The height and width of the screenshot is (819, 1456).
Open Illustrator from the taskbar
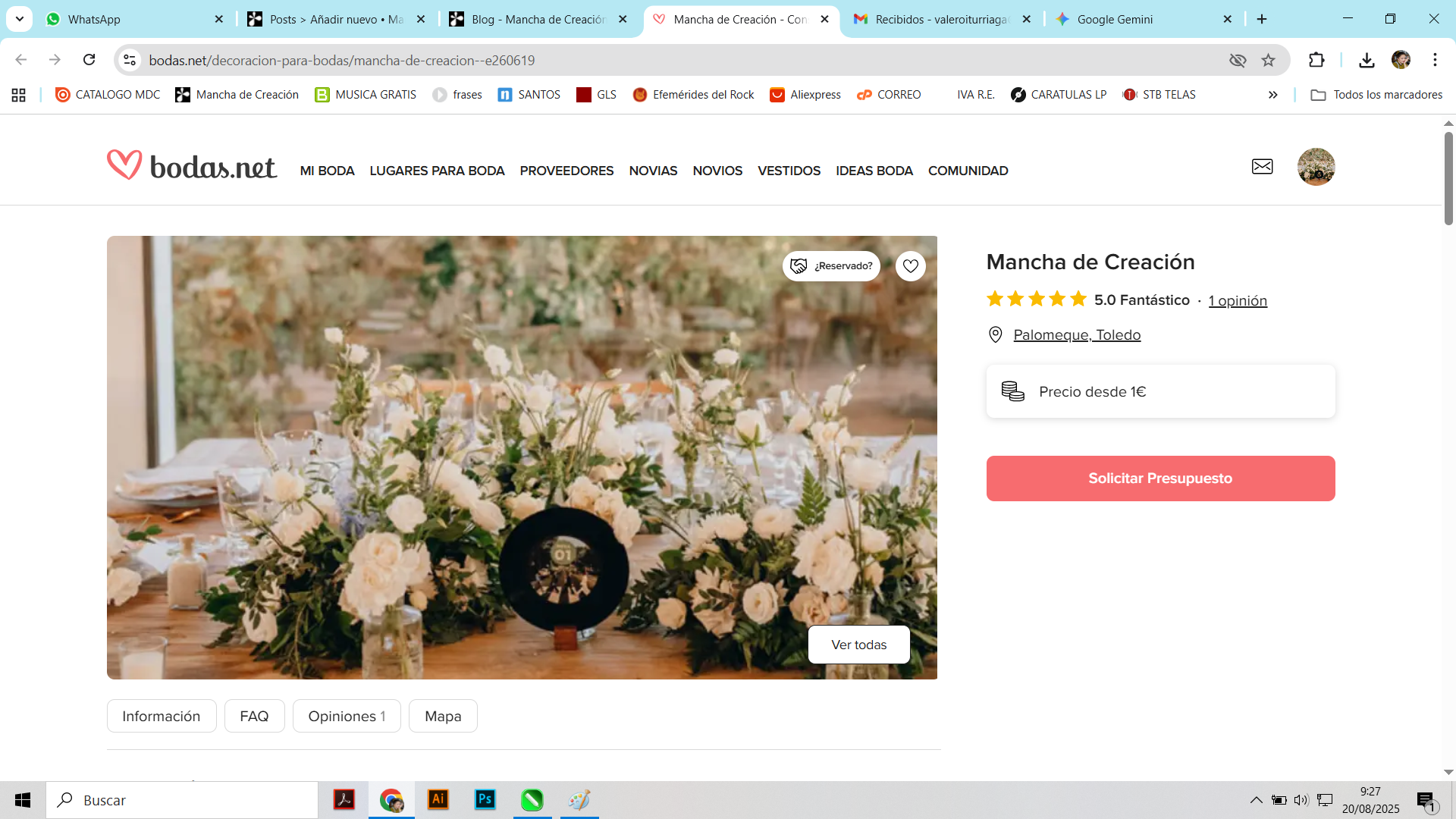438,799
